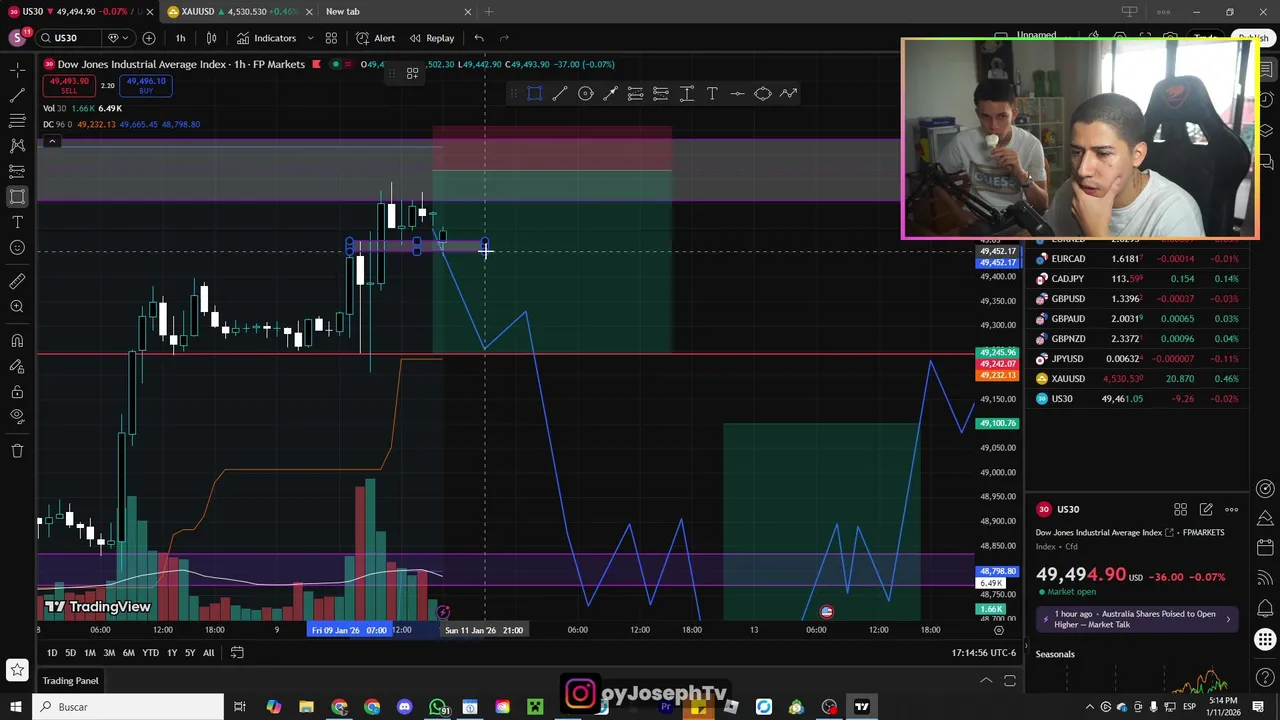Image resolution: width=1280 pixels, height=720 pixels.
Task: Click the Windows Buscar search box
Action: (129, 707)
